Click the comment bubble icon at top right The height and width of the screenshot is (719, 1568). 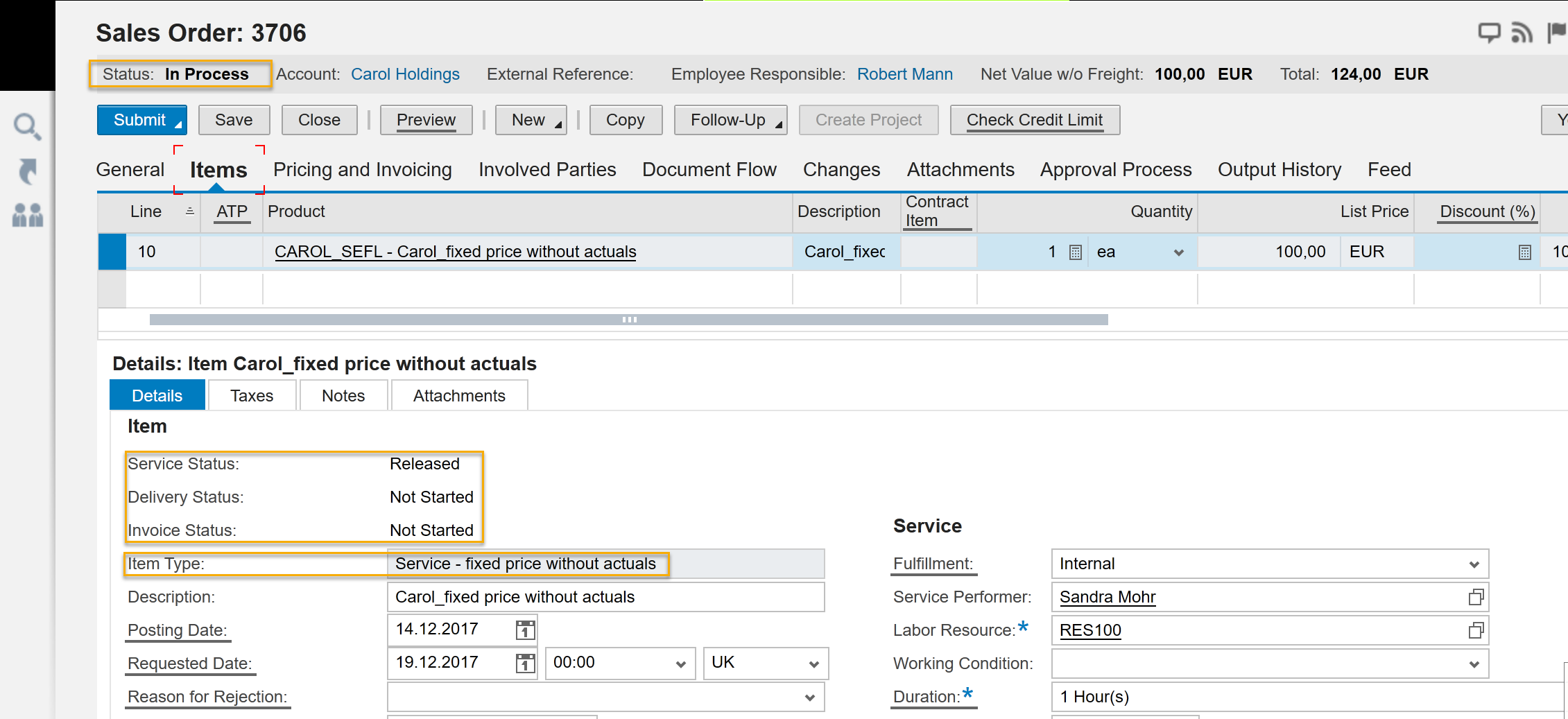pyautogui.click(x=1489, y=33)
